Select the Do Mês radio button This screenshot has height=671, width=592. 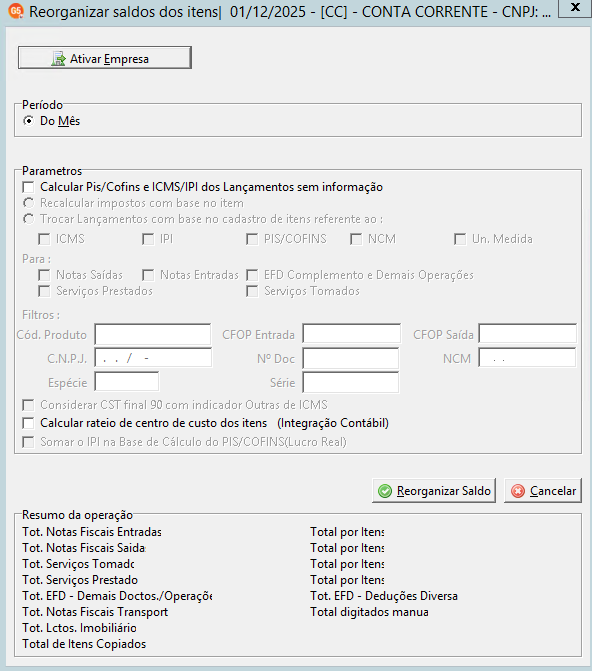(x=28, y=121)
